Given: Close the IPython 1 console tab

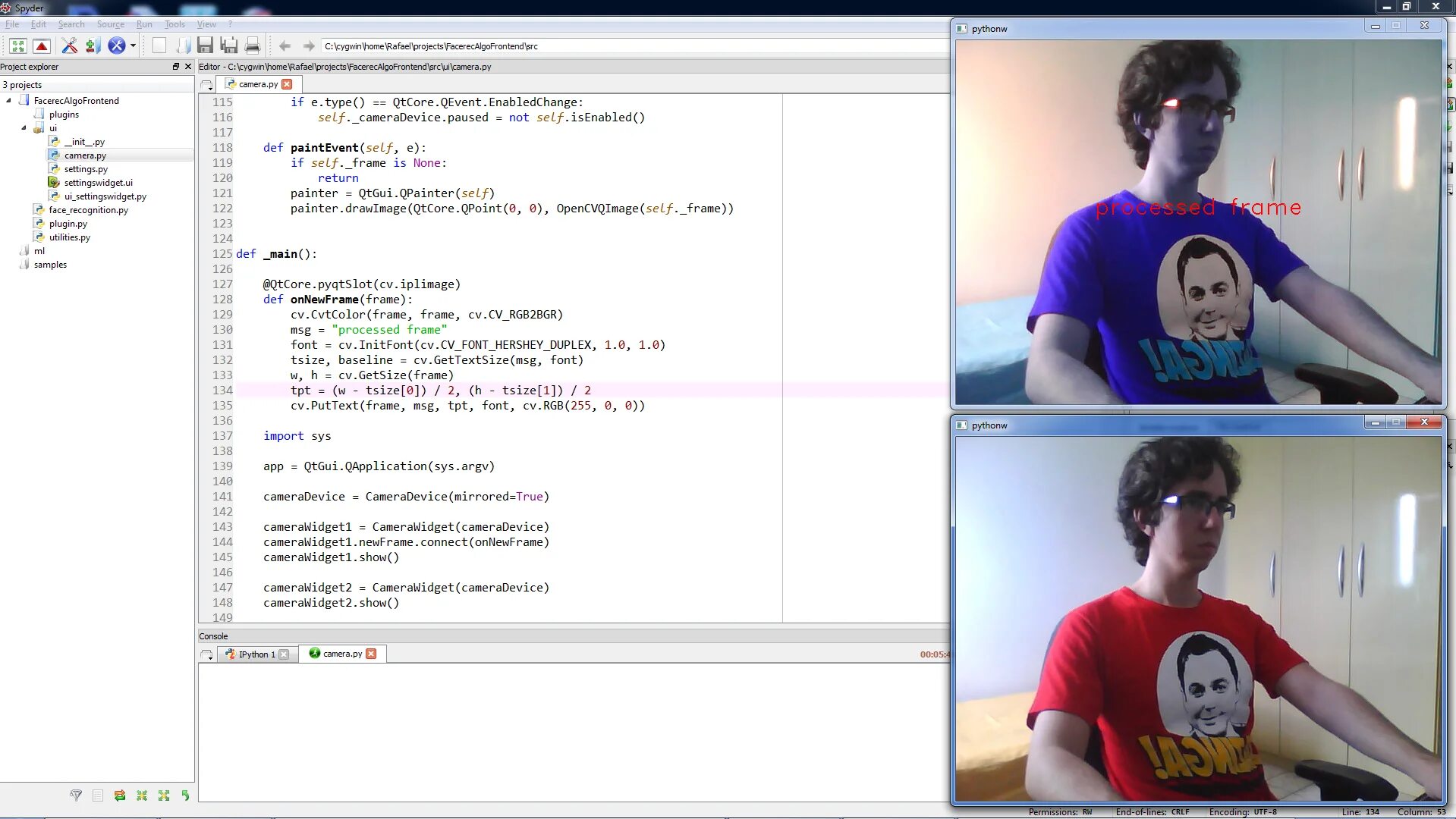Looking at the screenshot, I should (x=284, y=654).
